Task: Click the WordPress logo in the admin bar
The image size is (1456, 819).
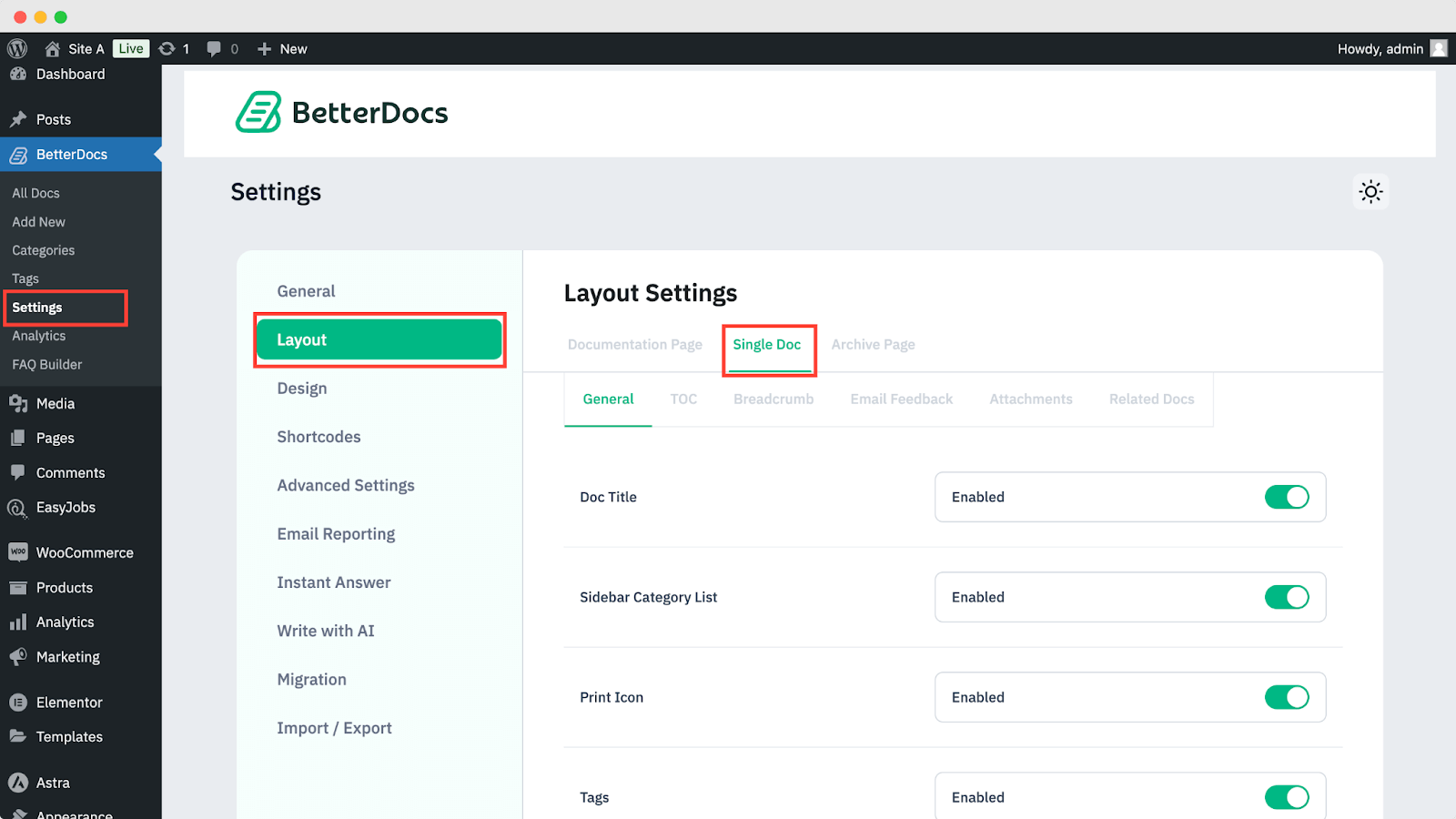Action: coord(16,48)
